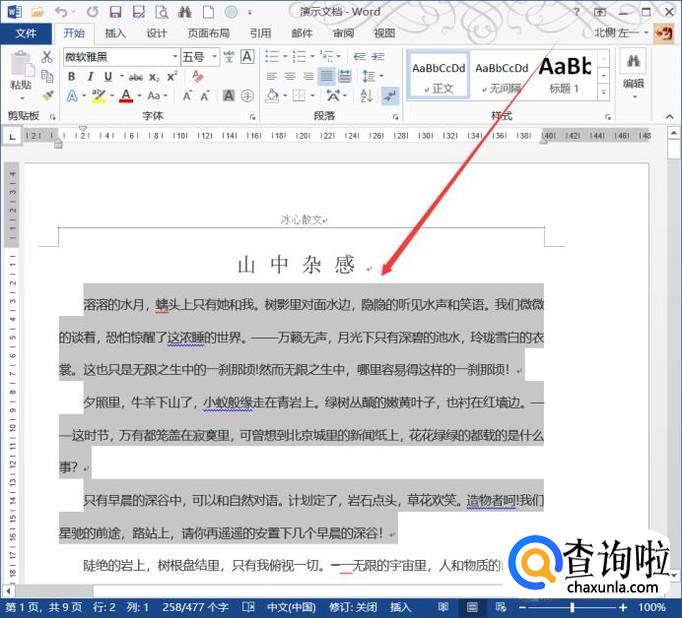
Task: Click the Cut scissors icon
Action: coord(46,57)
